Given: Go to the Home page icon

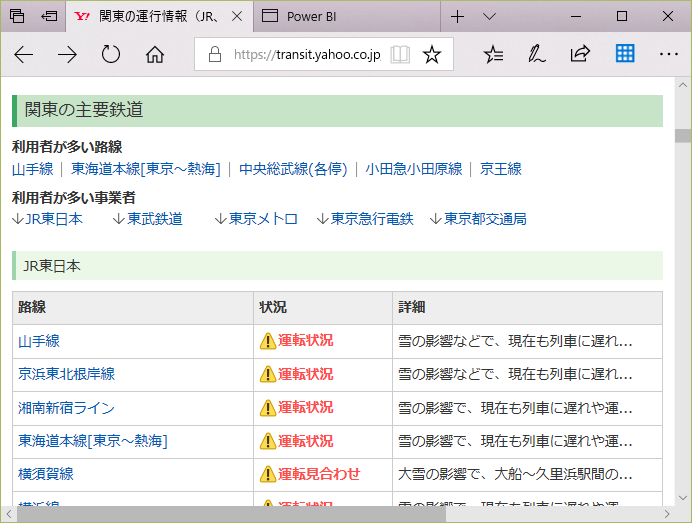Looking at the screenshot, I should coord(155,55).
